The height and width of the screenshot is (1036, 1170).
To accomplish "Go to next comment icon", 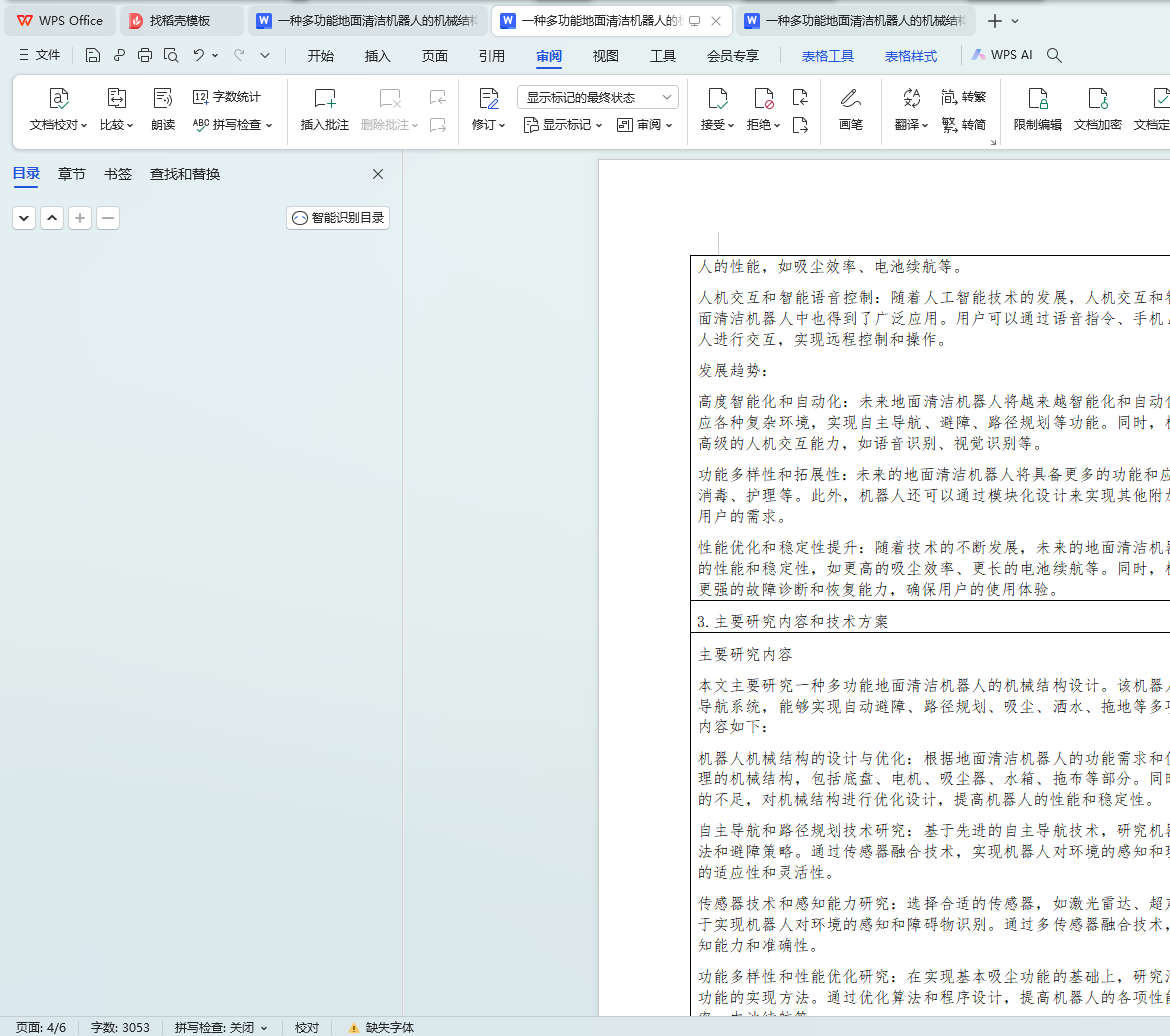I will (438, 125).
